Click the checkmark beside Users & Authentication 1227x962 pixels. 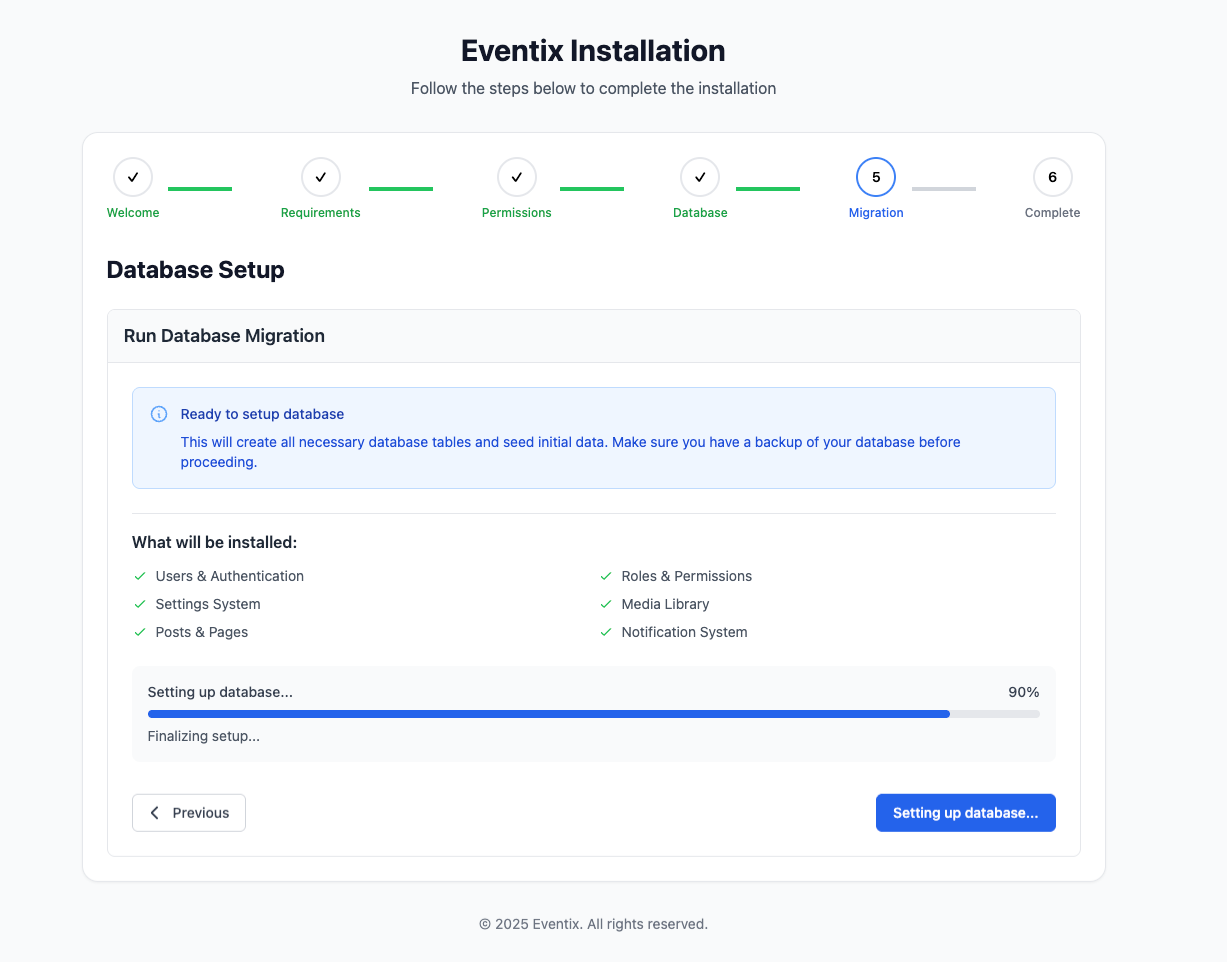coord(139,576)
